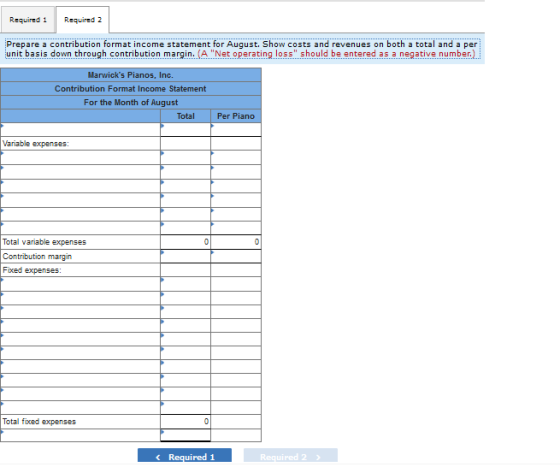Click the For the Month of August heading
Image resolution: width=560 pixels, height=467 pixels.
131,102
